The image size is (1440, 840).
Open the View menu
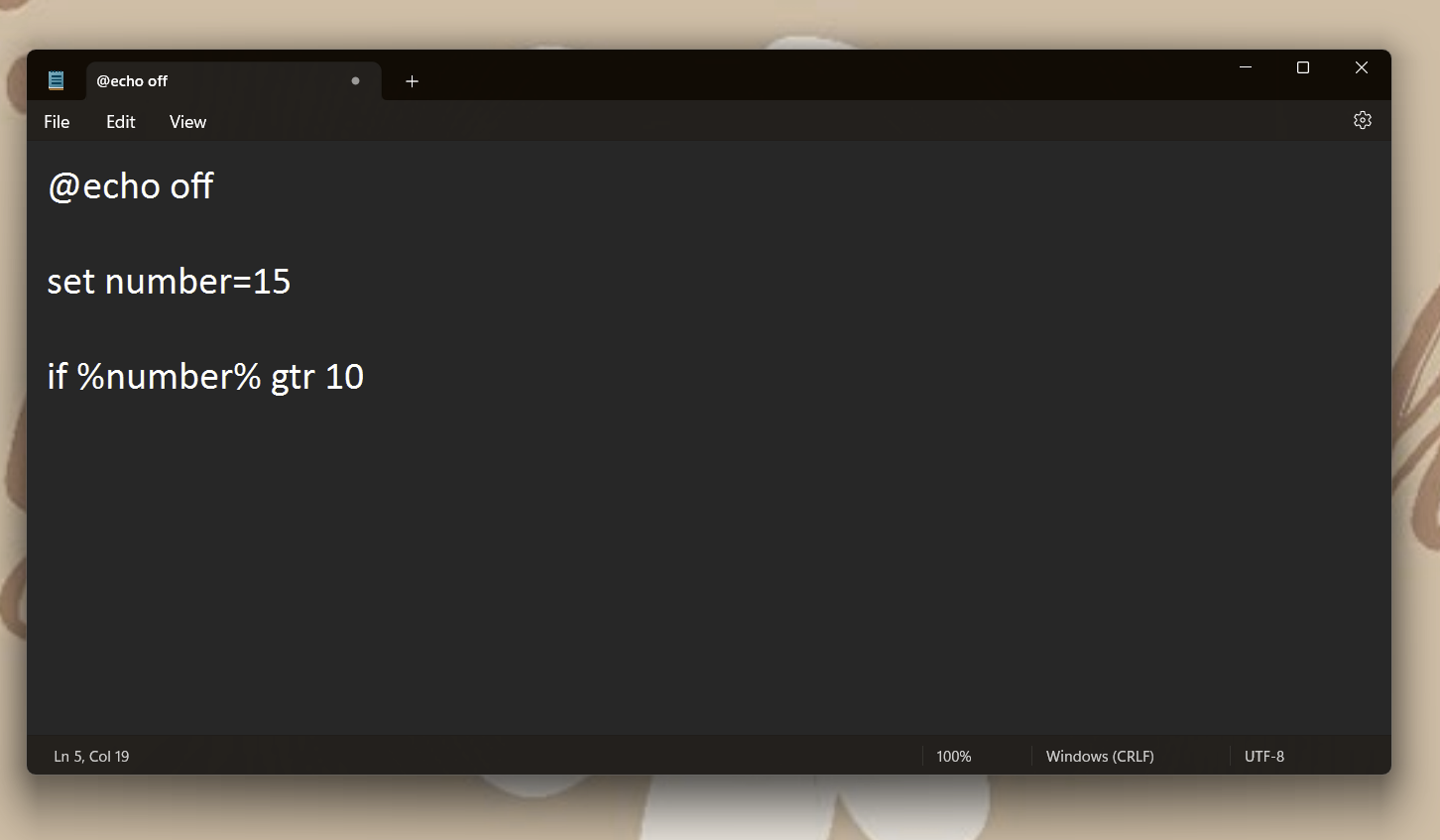pos(187,121)
